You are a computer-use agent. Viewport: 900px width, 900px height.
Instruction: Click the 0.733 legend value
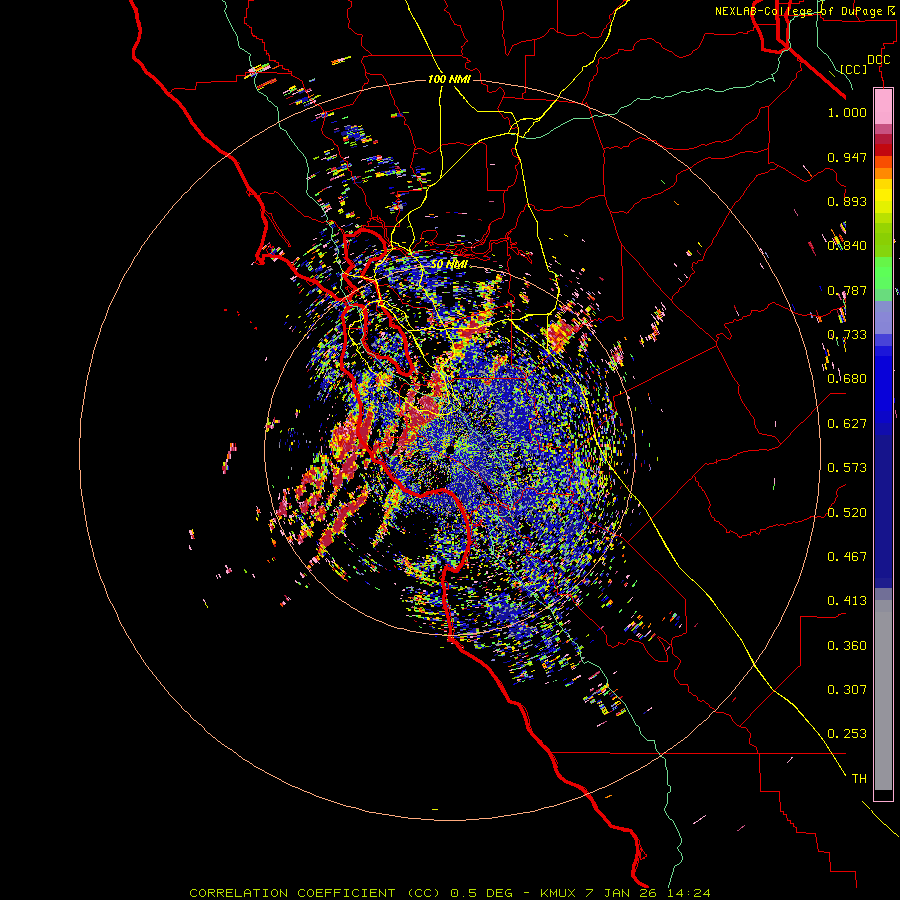pyautogui.click(x=847, y=335)
